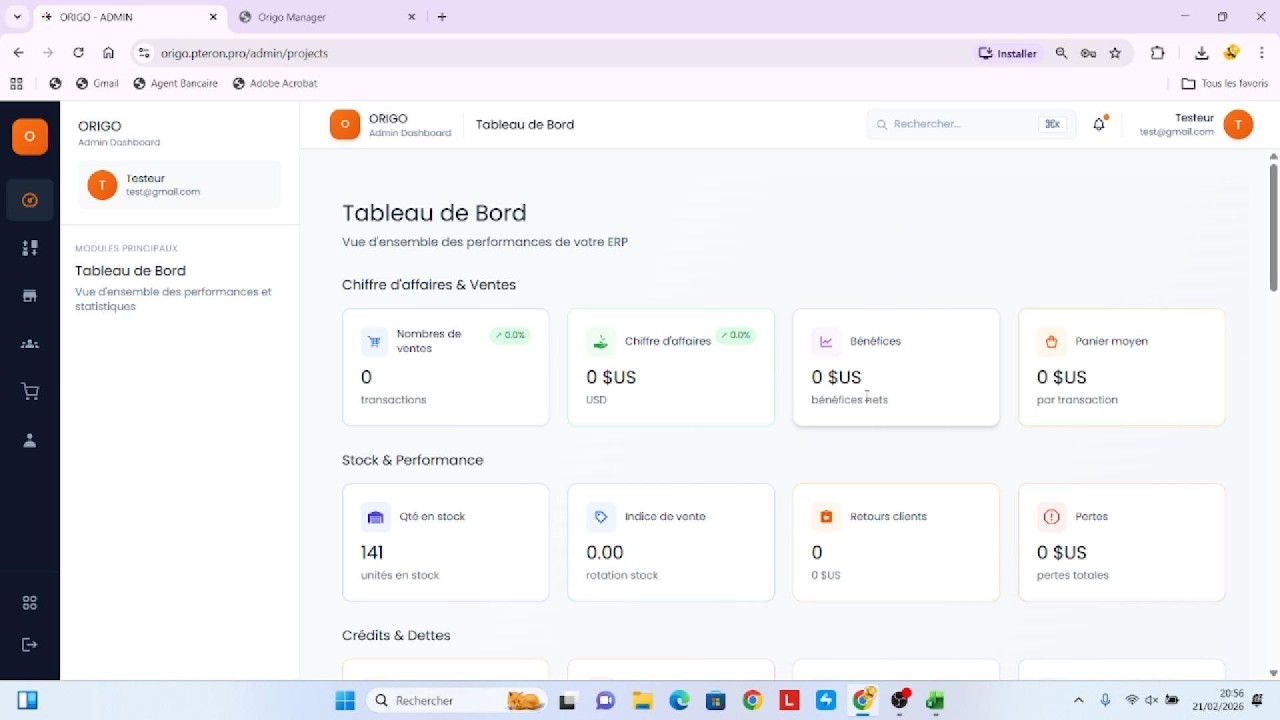
Task: Close the Origo Manager tab
Action: click(x=411, y=17)
